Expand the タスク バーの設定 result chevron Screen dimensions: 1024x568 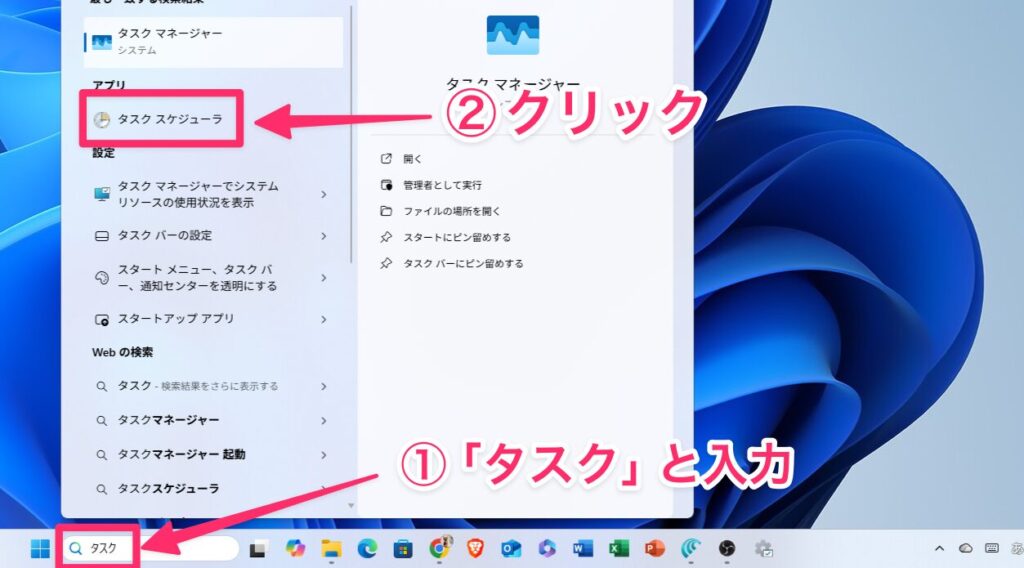click(324, 236)
